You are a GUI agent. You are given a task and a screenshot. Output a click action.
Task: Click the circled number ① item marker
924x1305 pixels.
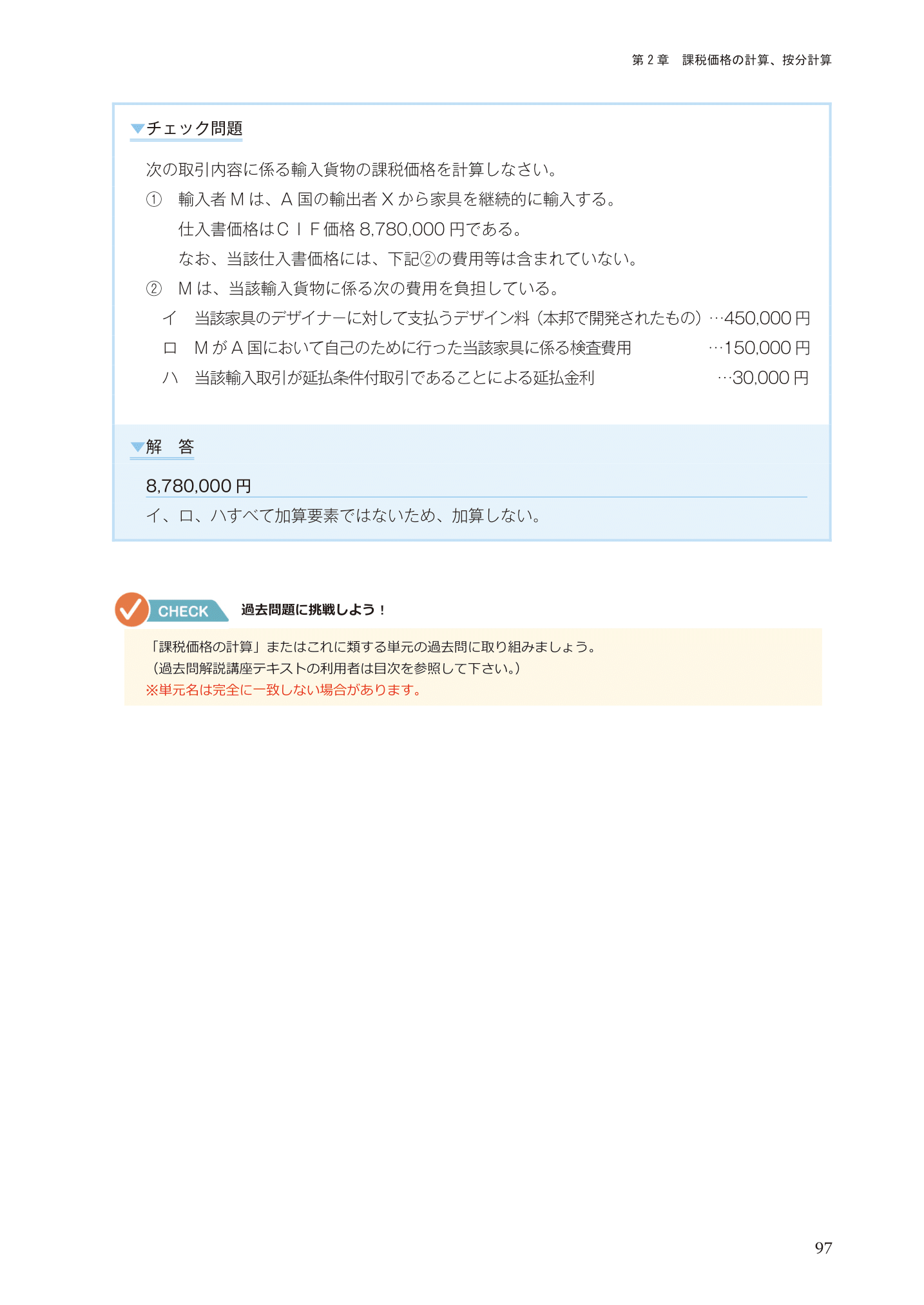[154, 199]
